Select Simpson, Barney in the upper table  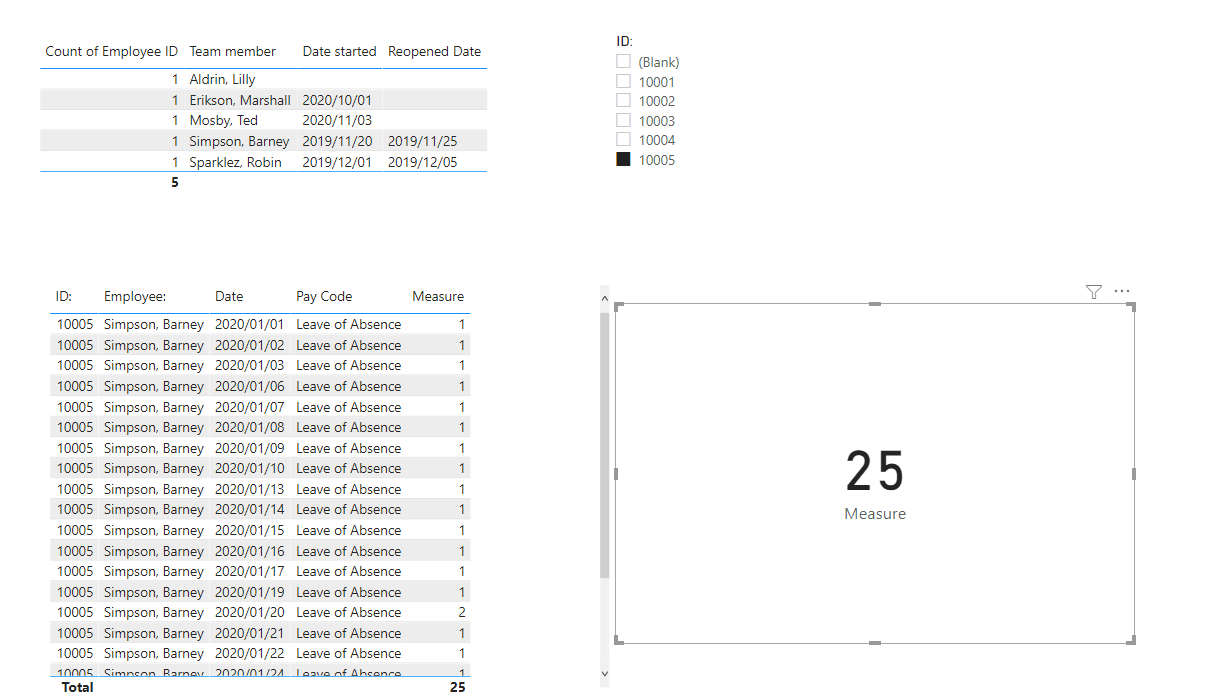click(240, 141)
